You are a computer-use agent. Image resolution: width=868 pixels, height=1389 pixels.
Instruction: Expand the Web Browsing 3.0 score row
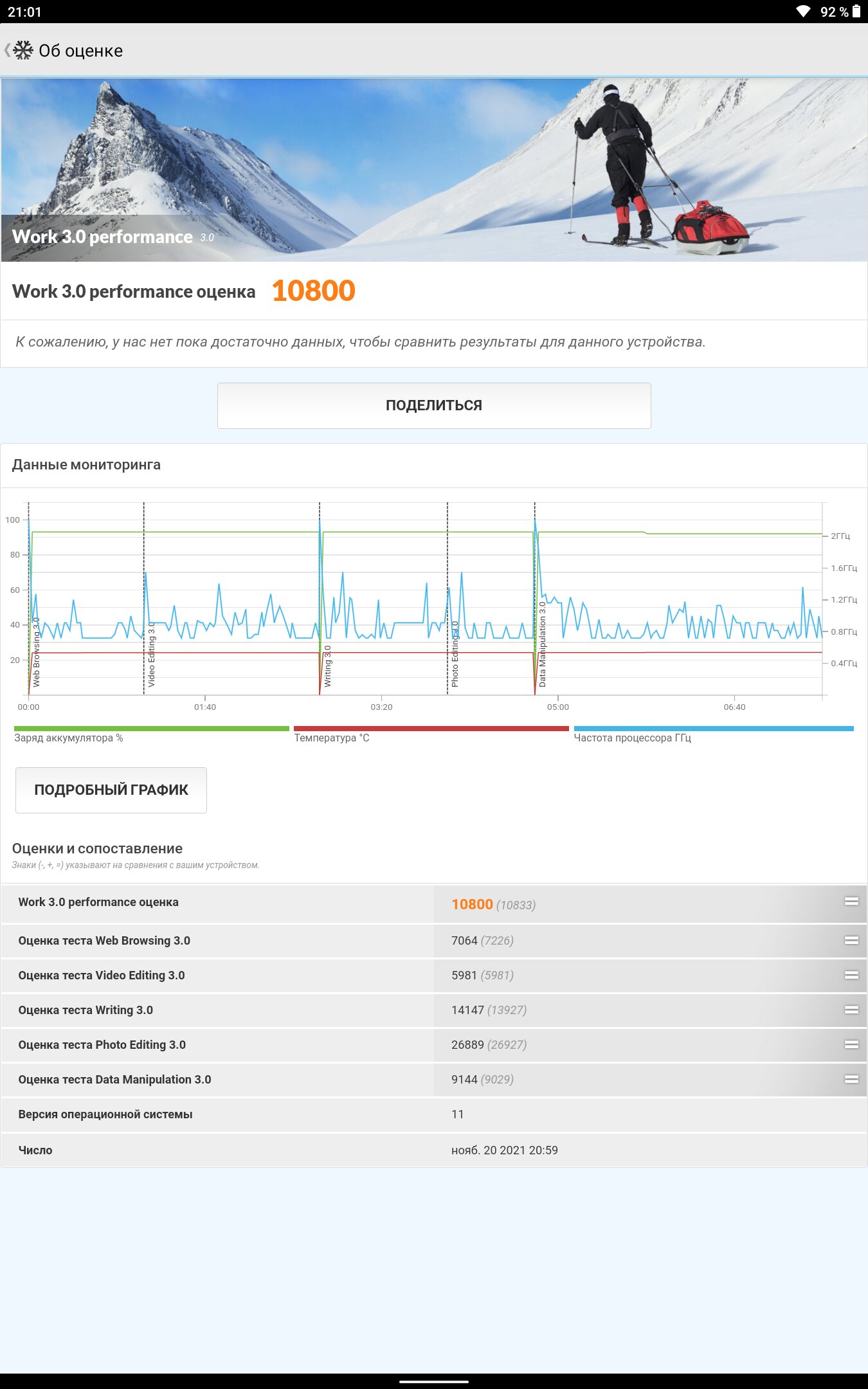[851, 940]
